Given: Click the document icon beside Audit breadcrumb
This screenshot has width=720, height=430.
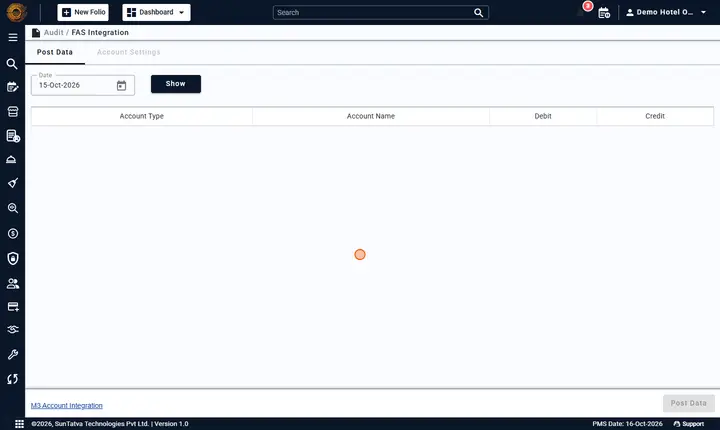Looking at the screenshot, I should tap(36, 33).
